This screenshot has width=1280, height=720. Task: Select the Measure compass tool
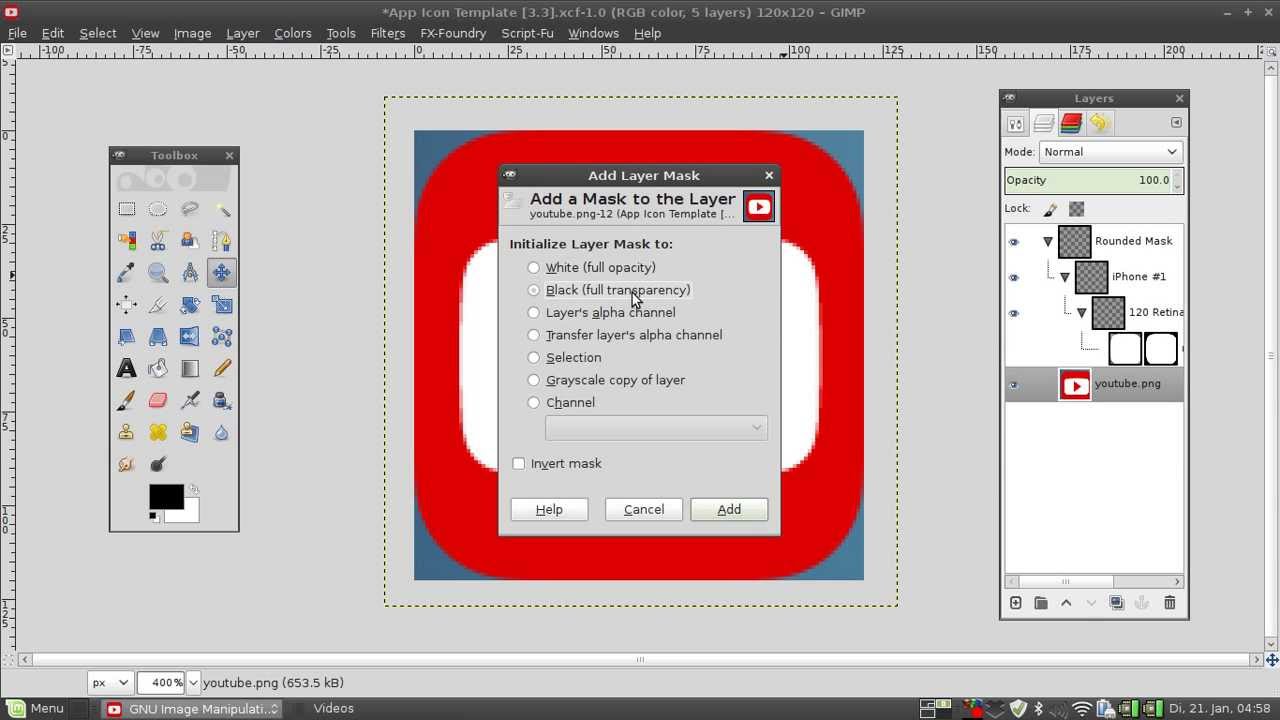tap(190, 273)
